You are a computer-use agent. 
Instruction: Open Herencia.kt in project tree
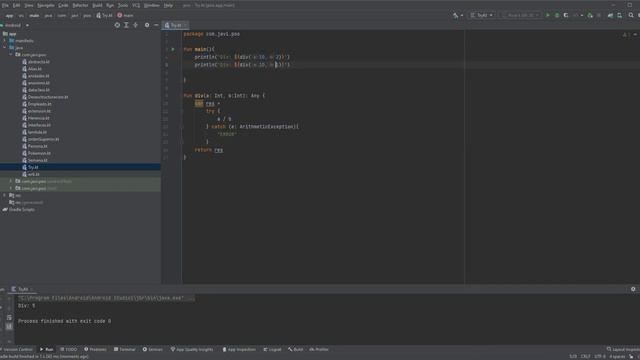[x=36, y=118]
